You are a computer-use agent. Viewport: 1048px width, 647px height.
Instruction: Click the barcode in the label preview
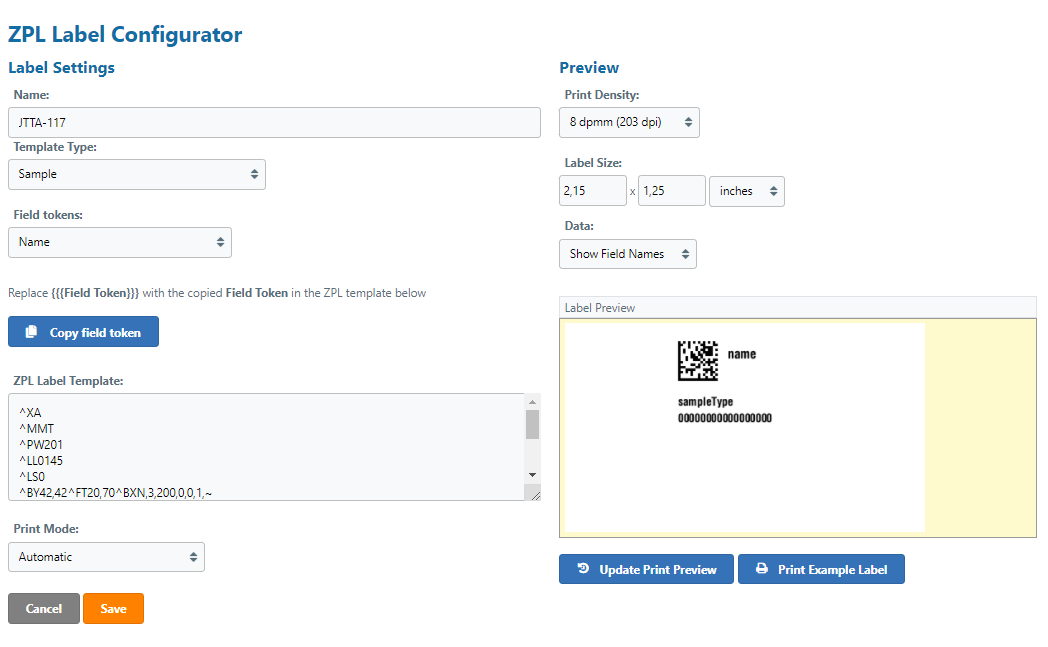pos(697,361)
